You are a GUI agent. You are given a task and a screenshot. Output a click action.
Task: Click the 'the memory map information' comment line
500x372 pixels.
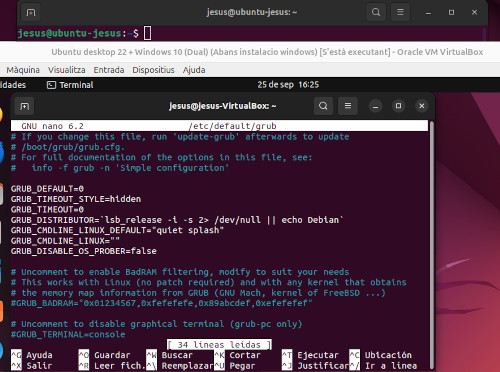point(198,293)
